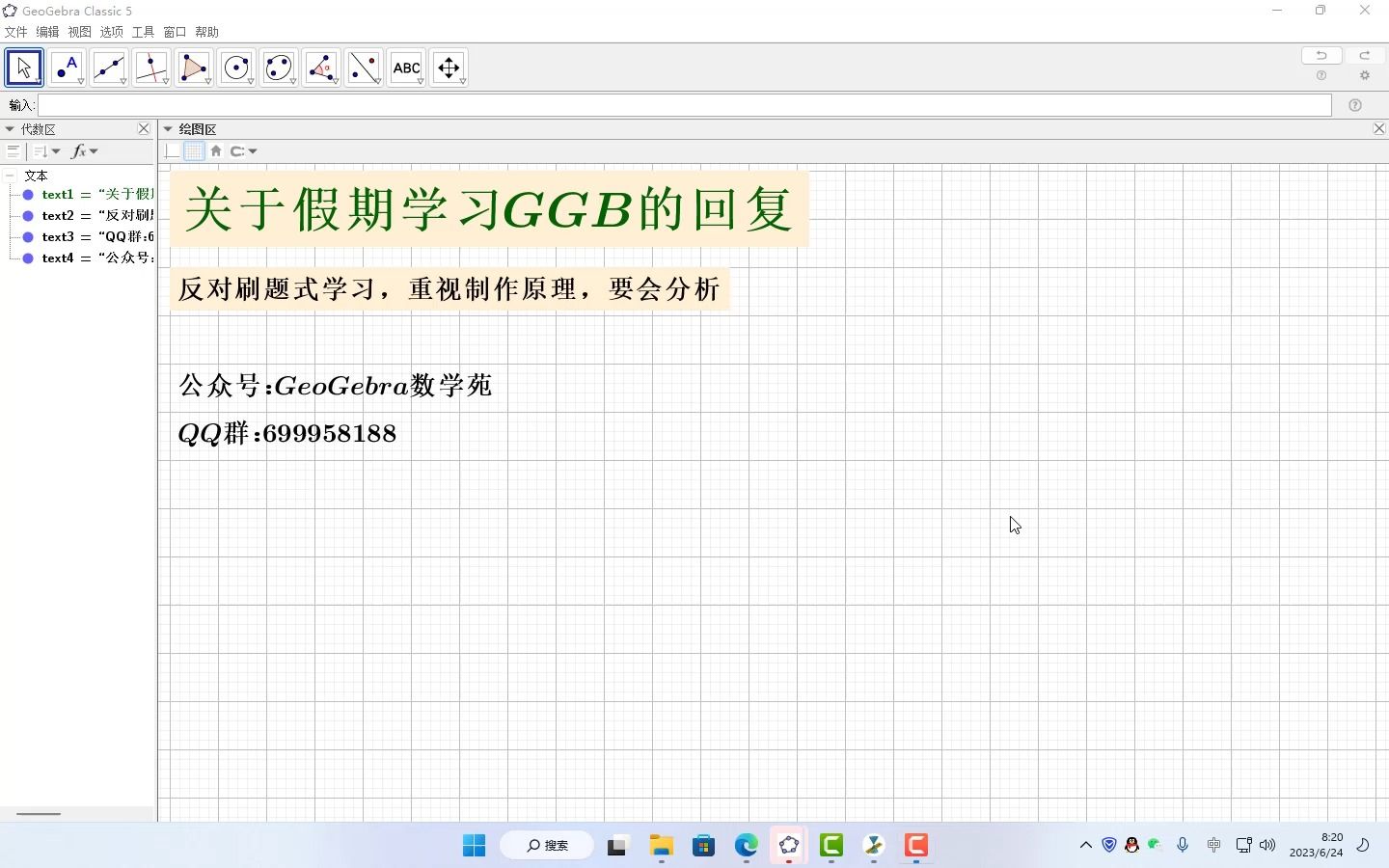Select the Angle tool
1389x868 pixels.
point(321,68)
